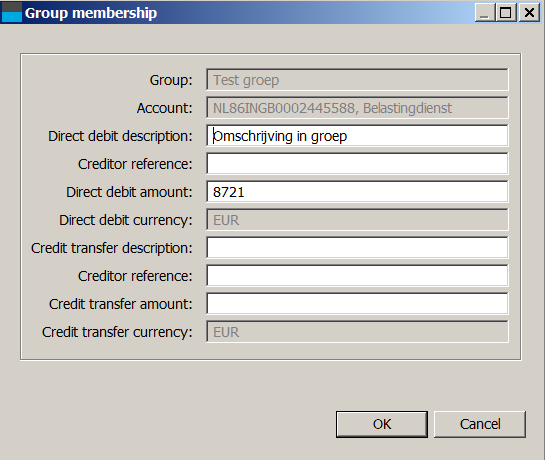This screenshot has width=545, height=460.
Task: Confirm changes with the OK button
Action: coord(382,424)
